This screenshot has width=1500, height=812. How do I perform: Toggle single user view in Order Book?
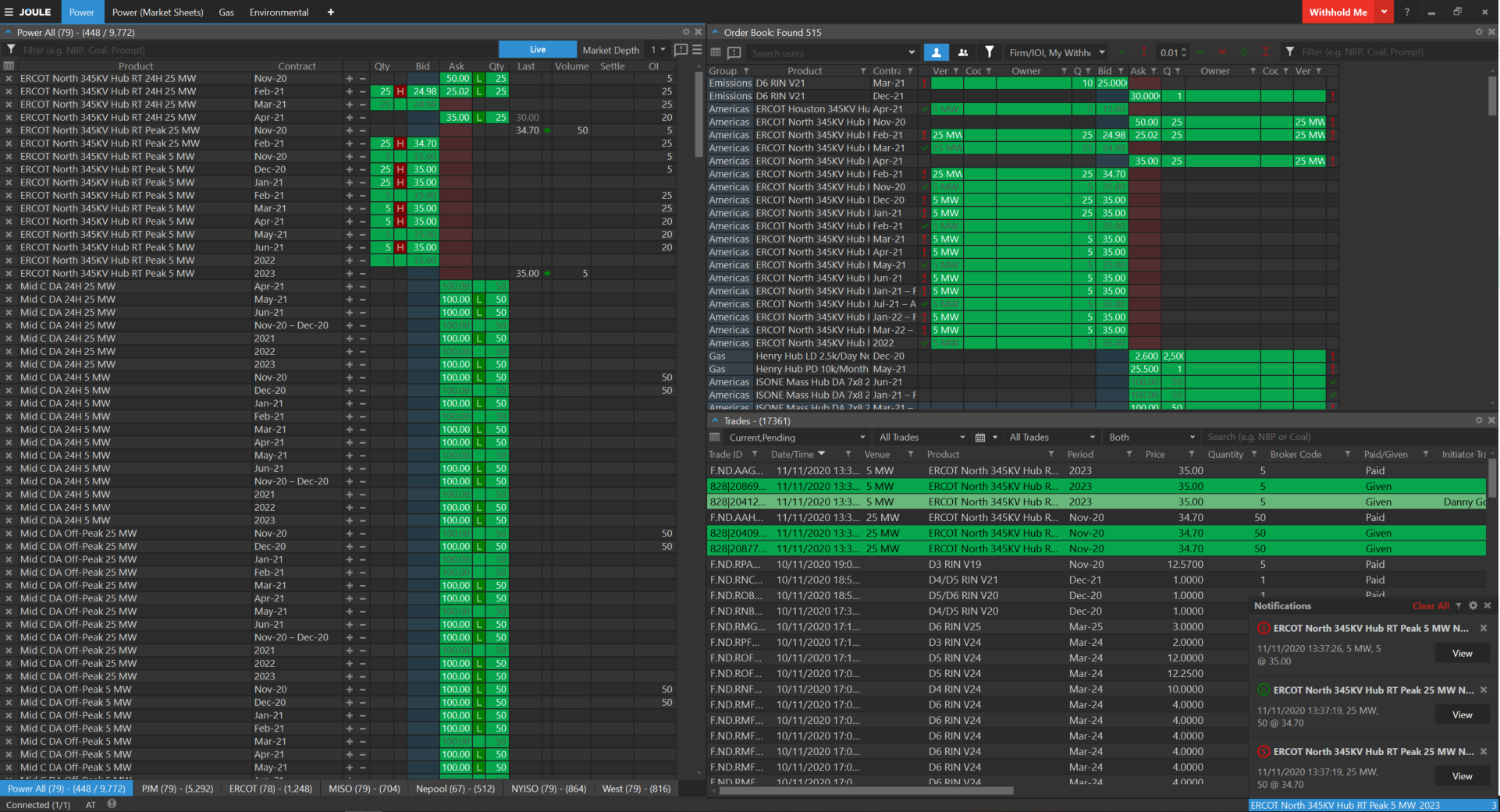click(937, 52)
